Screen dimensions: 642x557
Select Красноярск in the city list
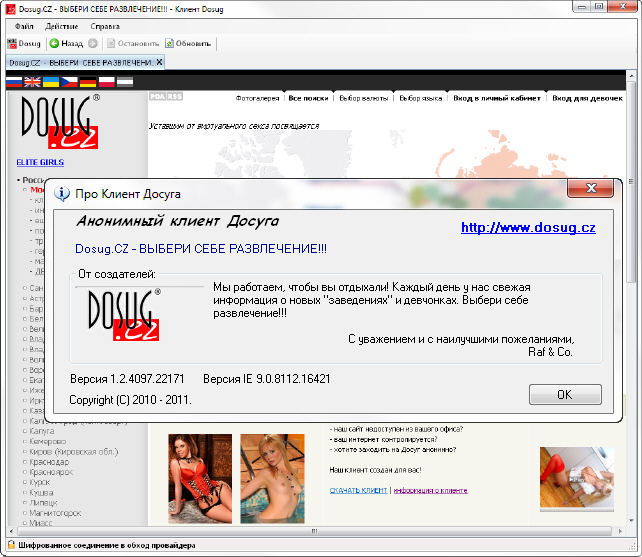point(51,472)
